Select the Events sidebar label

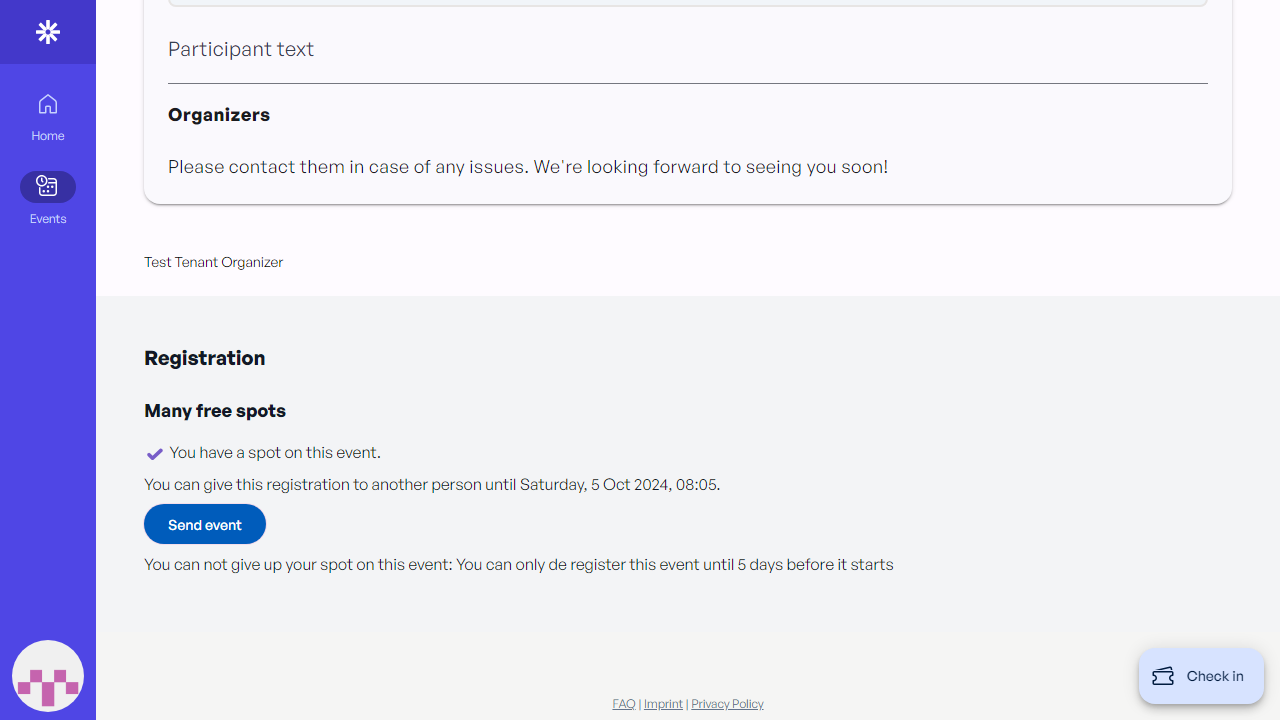48,219
